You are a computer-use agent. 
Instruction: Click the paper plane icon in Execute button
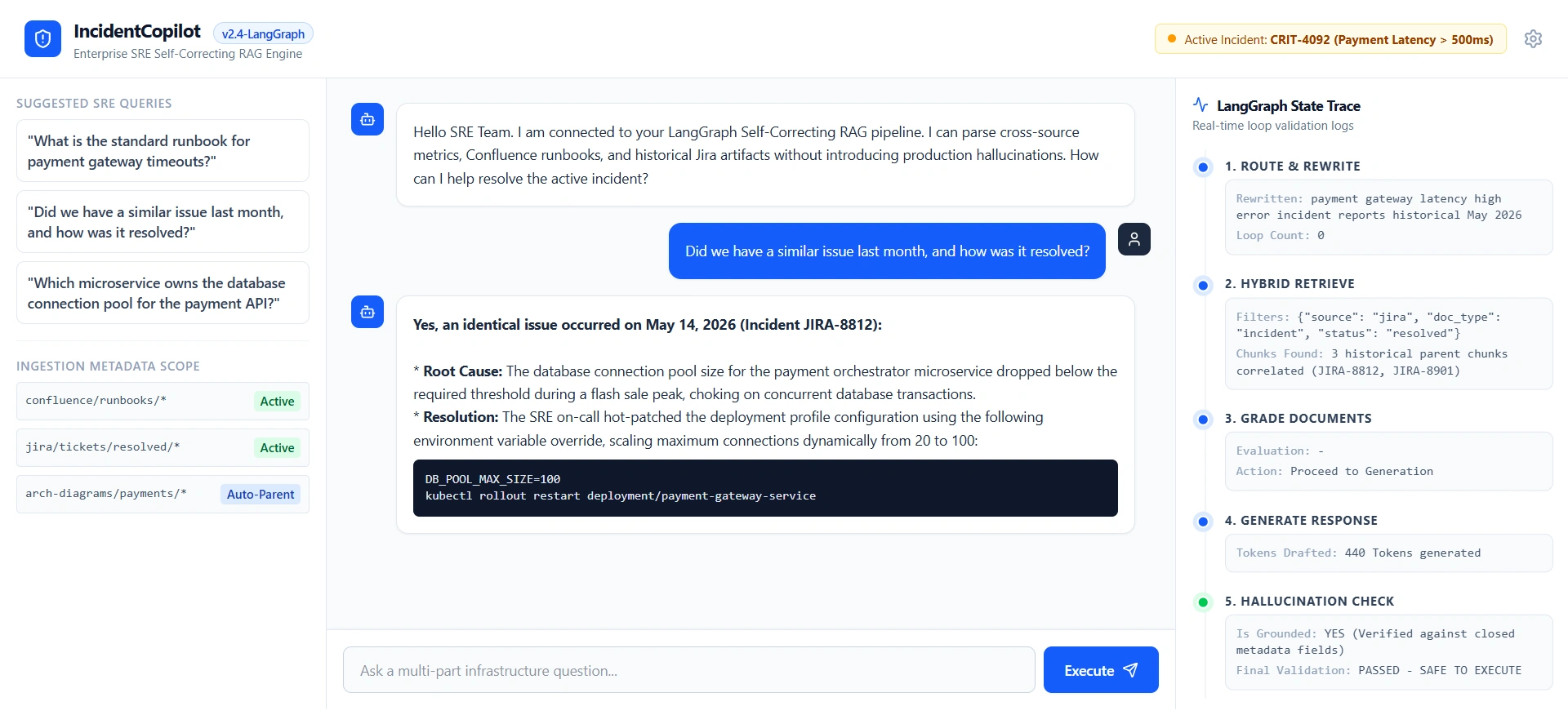pyautogui.click(x=1130, y=670)
